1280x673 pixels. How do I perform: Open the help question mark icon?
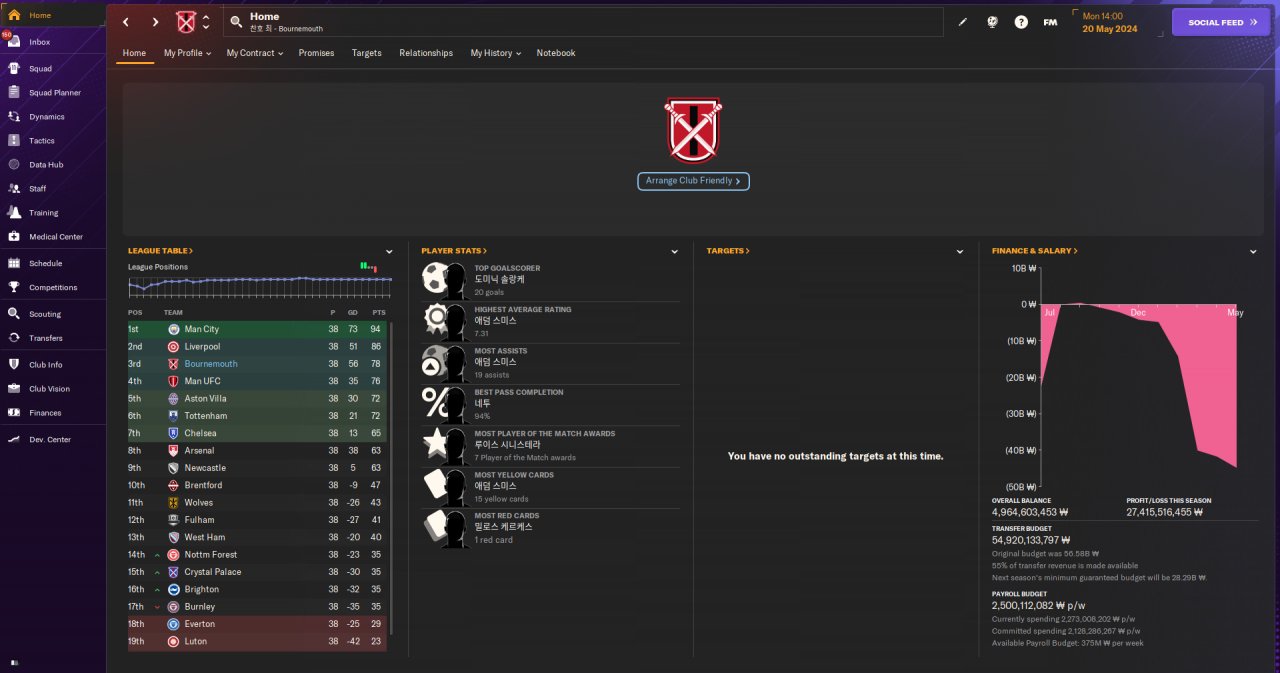[1021, 22]
